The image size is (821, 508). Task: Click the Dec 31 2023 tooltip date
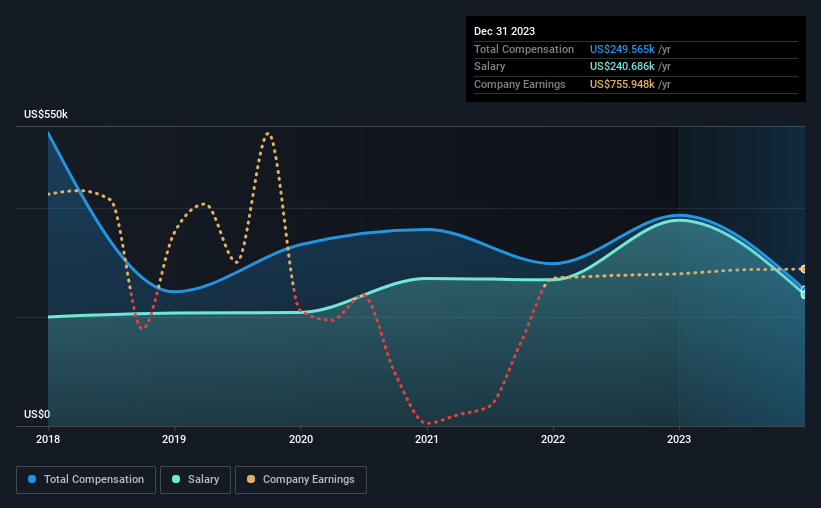pos(504,31)
